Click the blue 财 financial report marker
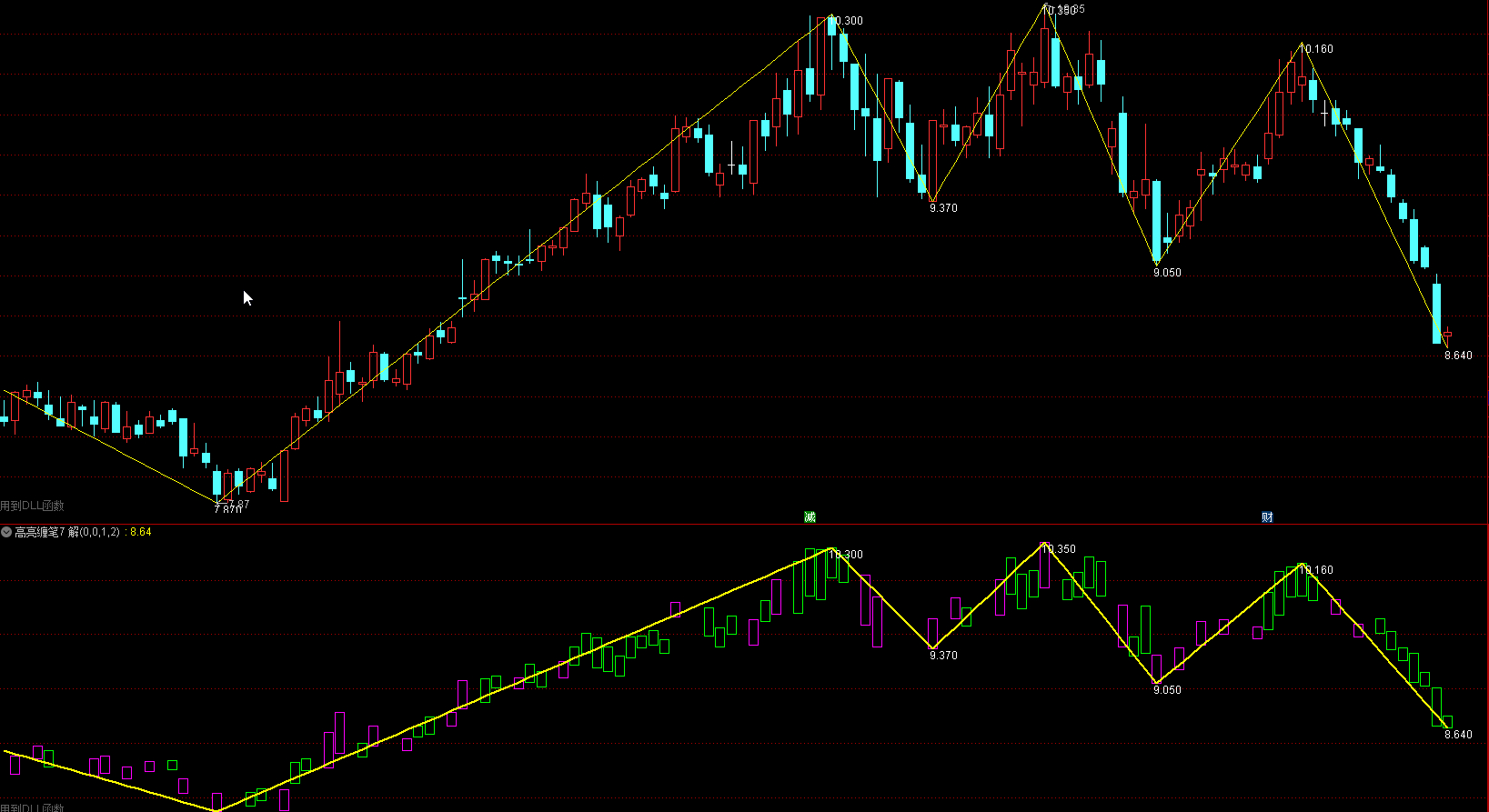Image resolution: width=1489 pixels, height=812 pixels. 1267,516
